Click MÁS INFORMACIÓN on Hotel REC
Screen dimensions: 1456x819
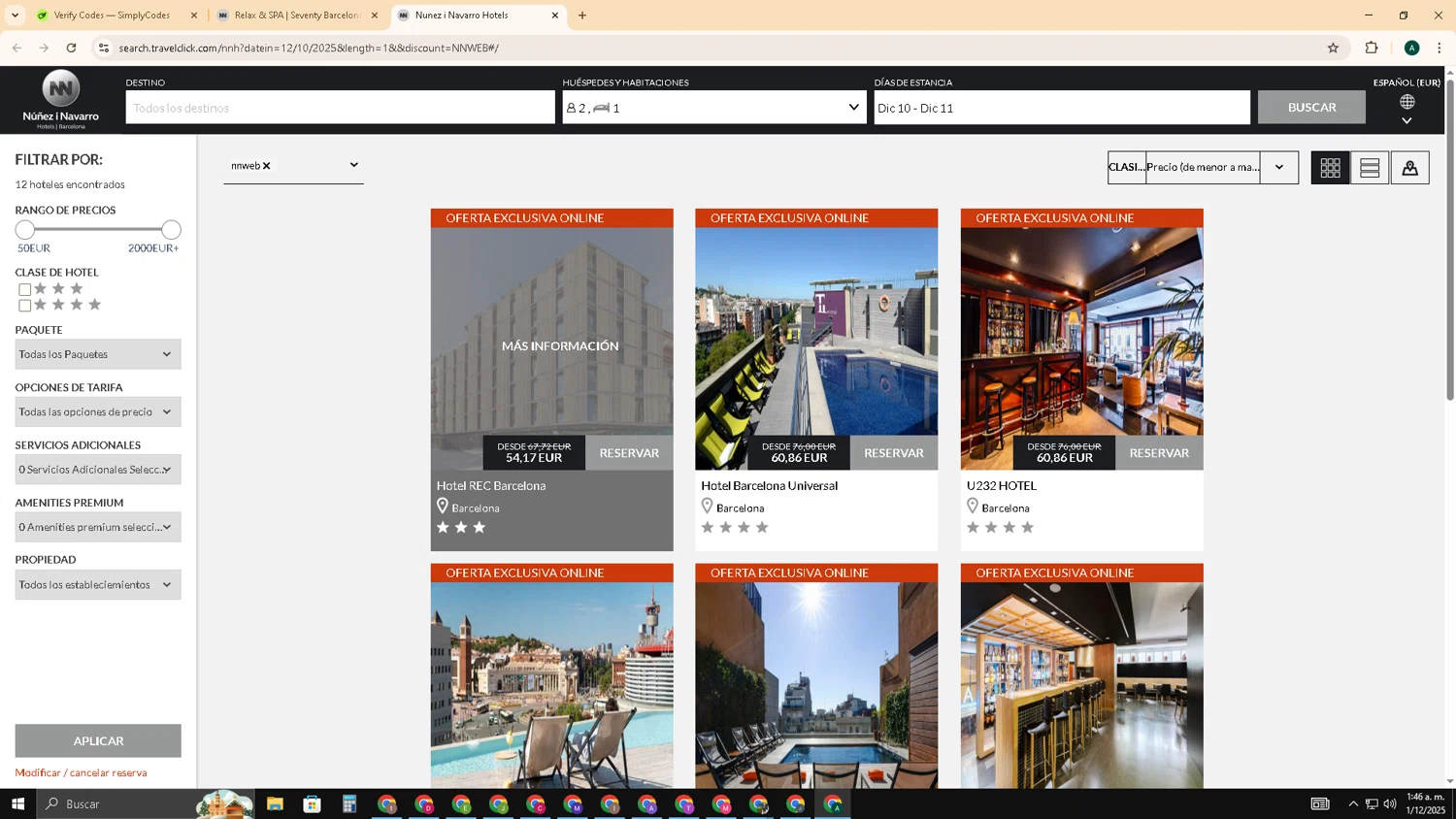pos(560,345)
